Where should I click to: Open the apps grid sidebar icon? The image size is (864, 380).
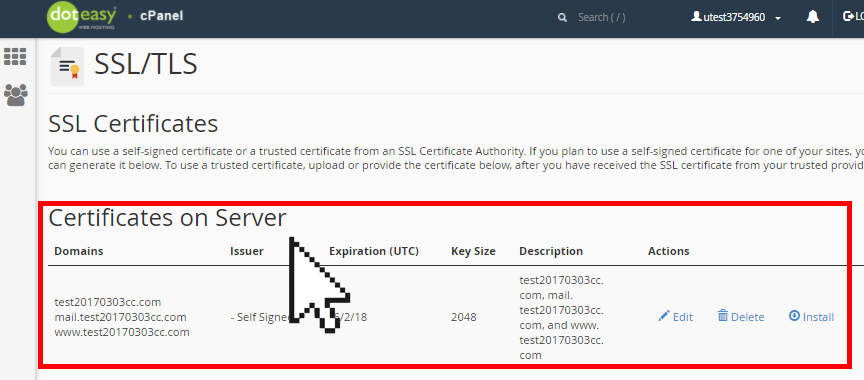(x=15, y=56)
